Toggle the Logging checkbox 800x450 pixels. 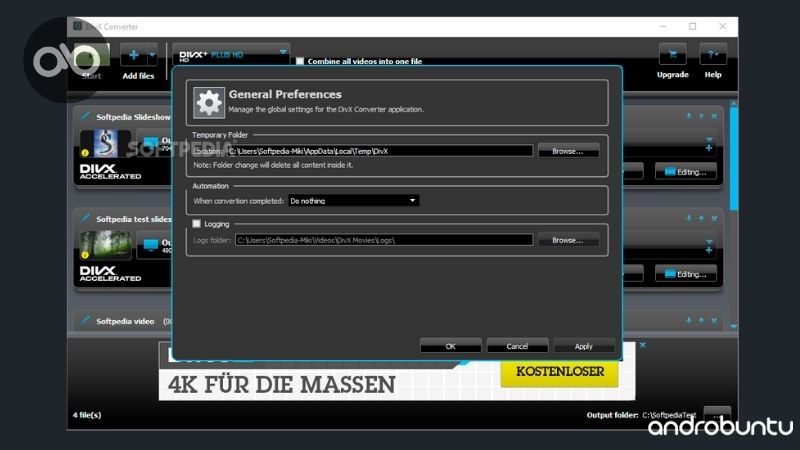pos(196,224)
